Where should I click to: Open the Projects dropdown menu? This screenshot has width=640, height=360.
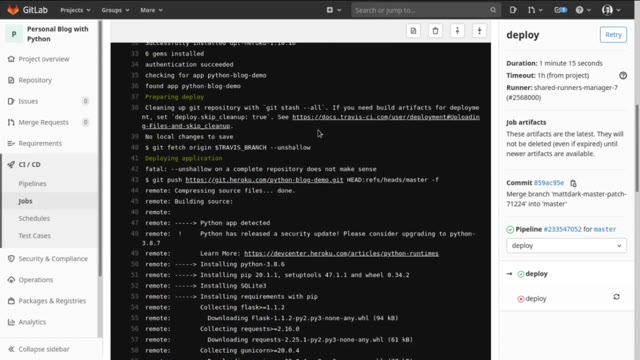click(76, 10)
